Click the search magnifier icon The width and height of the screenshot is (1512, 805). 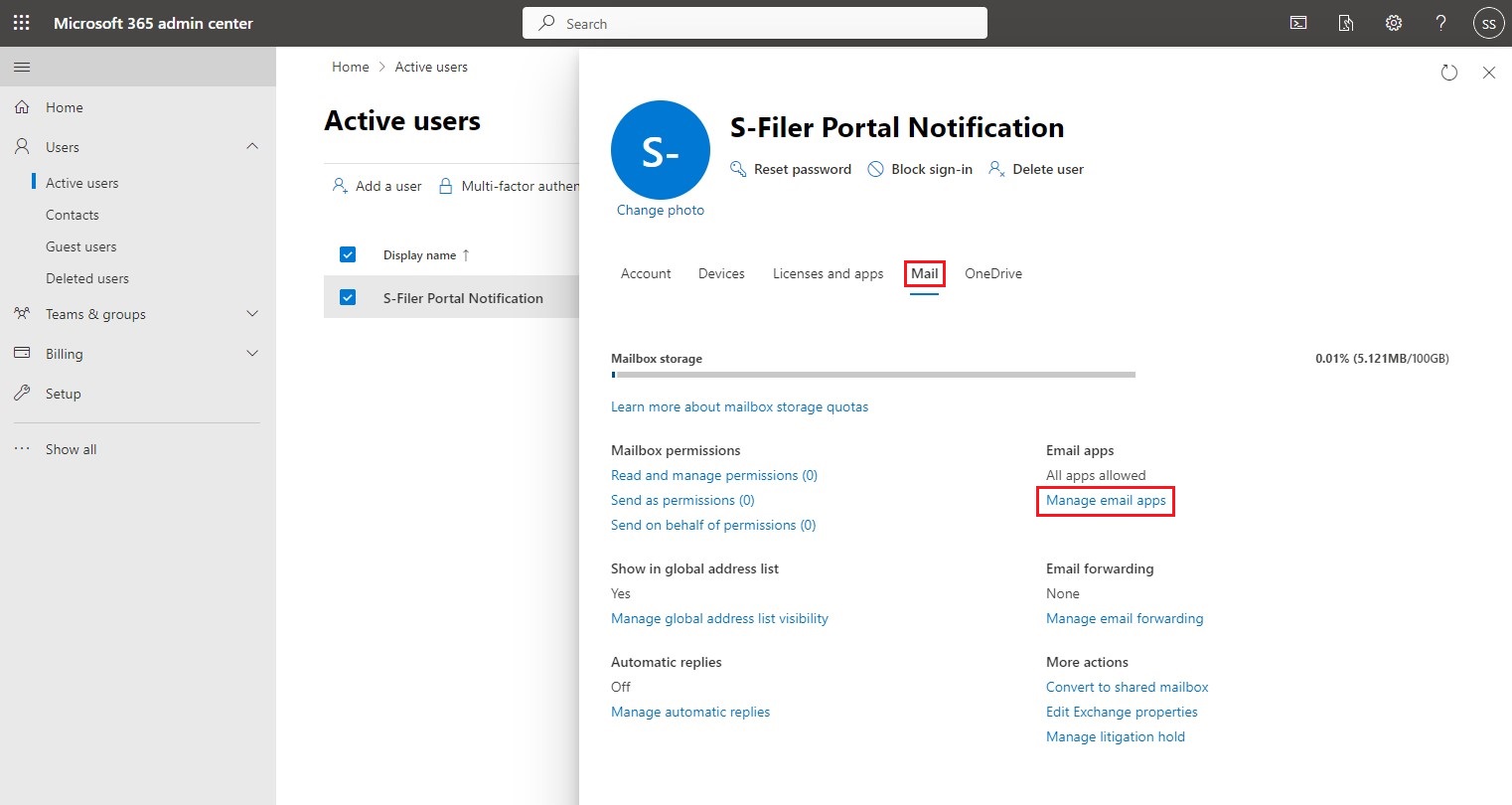(546, 23)
